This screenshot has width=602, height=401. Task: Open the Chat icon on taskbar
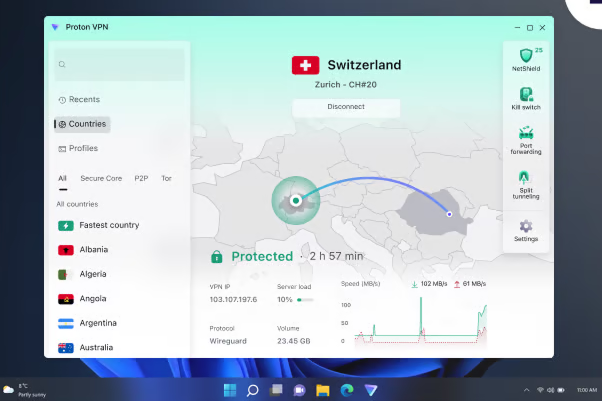[x=299, y=390]
